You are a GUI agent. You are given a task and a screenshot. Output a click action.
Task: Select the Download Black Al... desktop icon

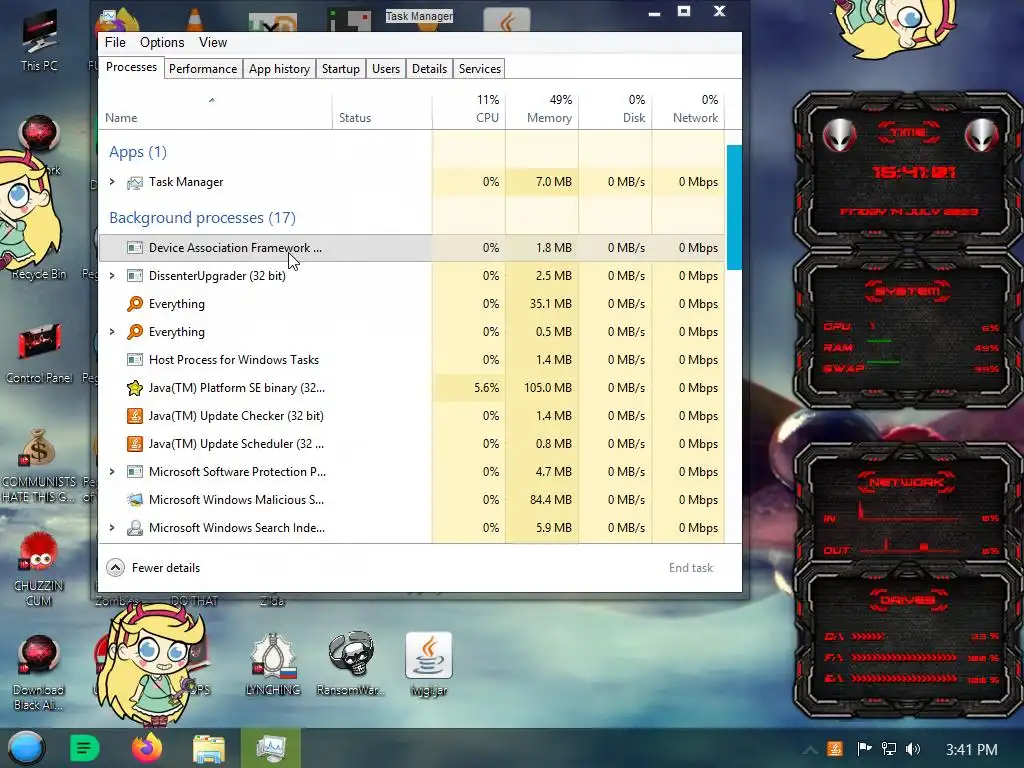(39, 673)
